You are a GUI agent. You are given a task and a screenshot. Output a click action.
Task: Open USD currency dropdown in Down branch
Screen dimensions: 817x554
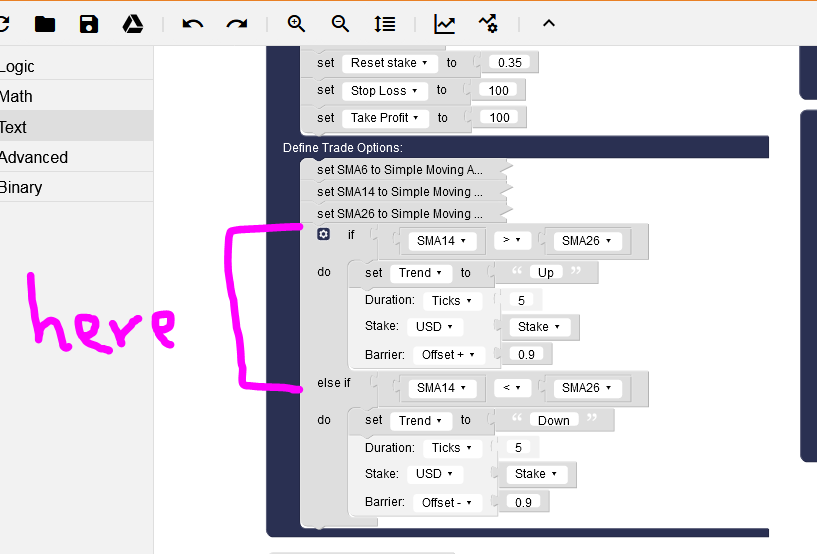434,474
